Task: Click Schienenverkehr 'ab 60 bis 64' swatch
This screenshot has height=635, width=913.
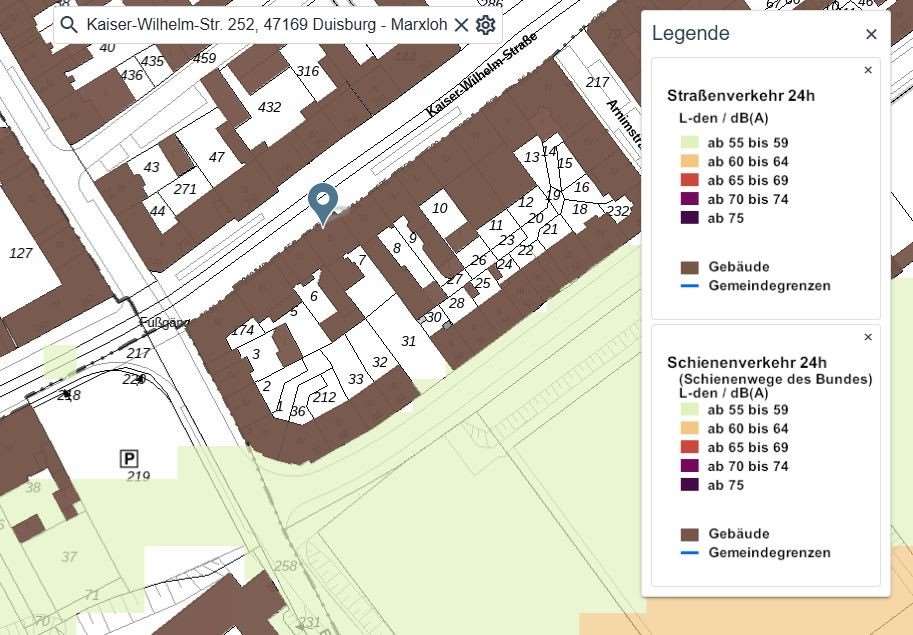Action: tap(689, 428)
